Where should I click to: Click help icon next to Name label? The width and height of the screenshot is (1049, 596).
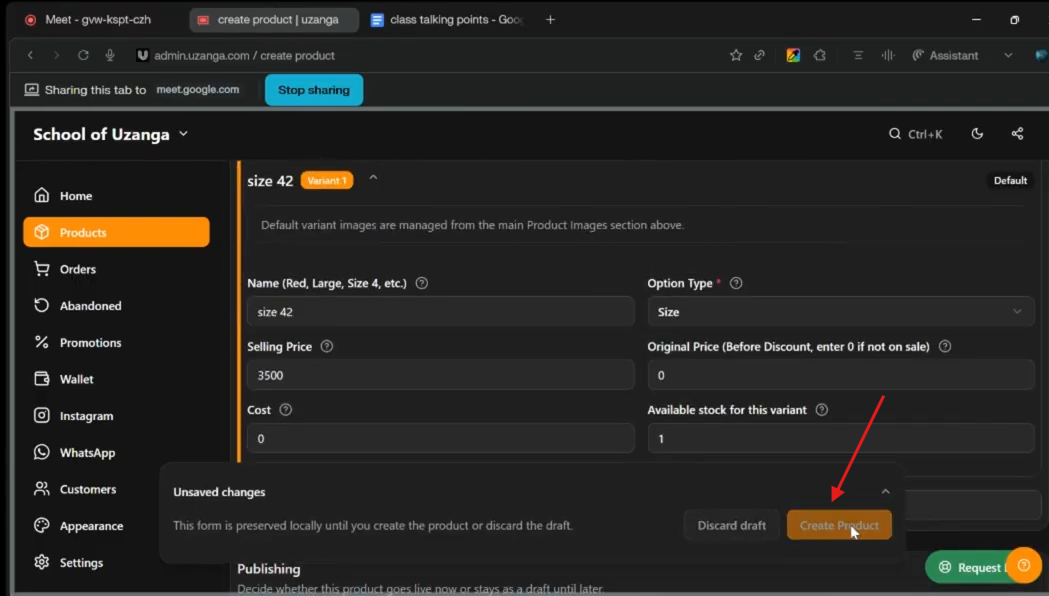421,283
